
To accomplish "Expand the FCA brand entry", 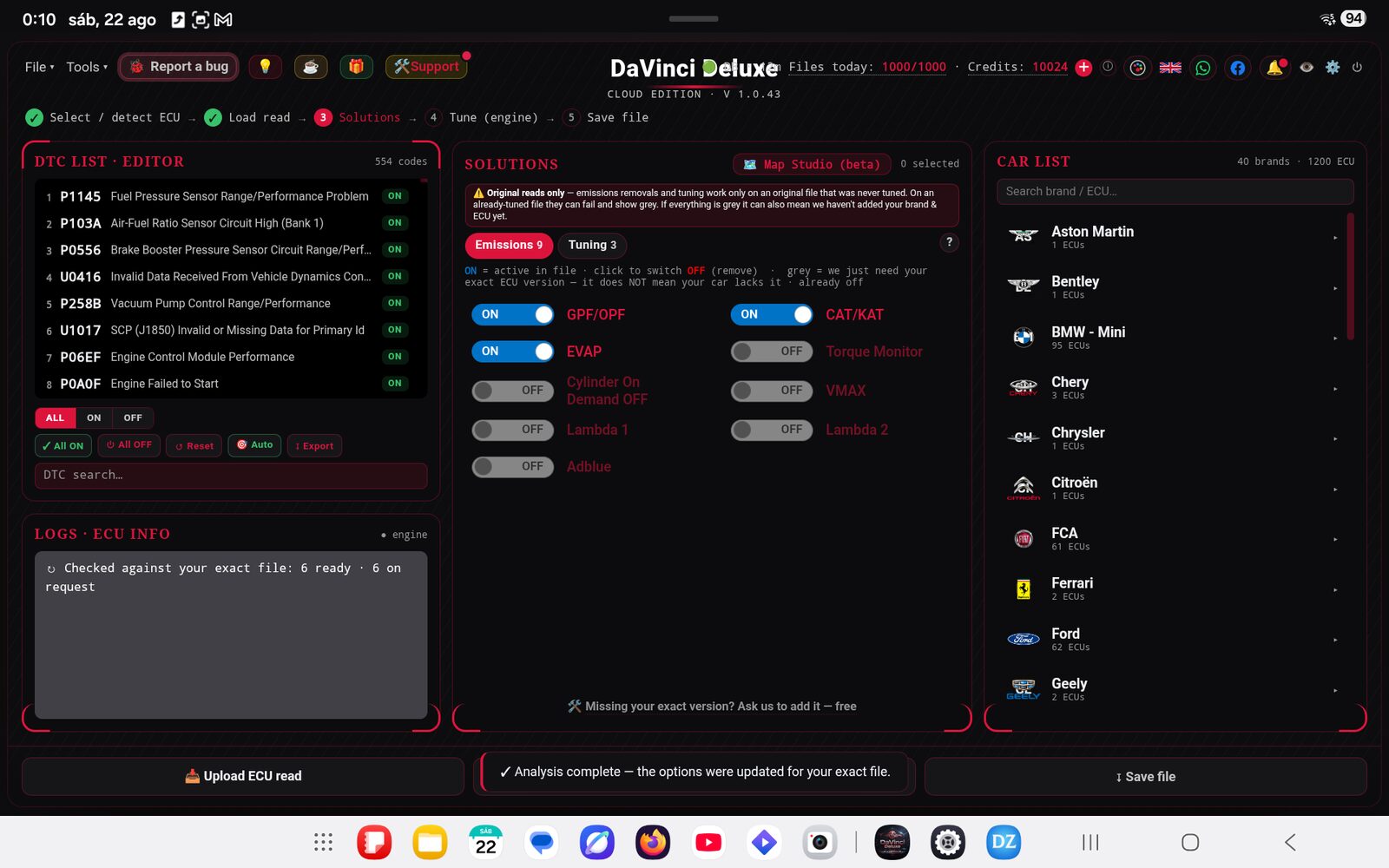I will [1175, 538].
